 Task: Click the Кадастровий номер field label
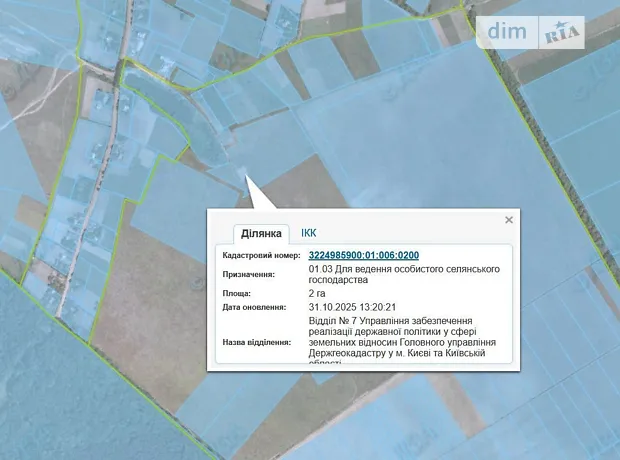tap(261, 256)
